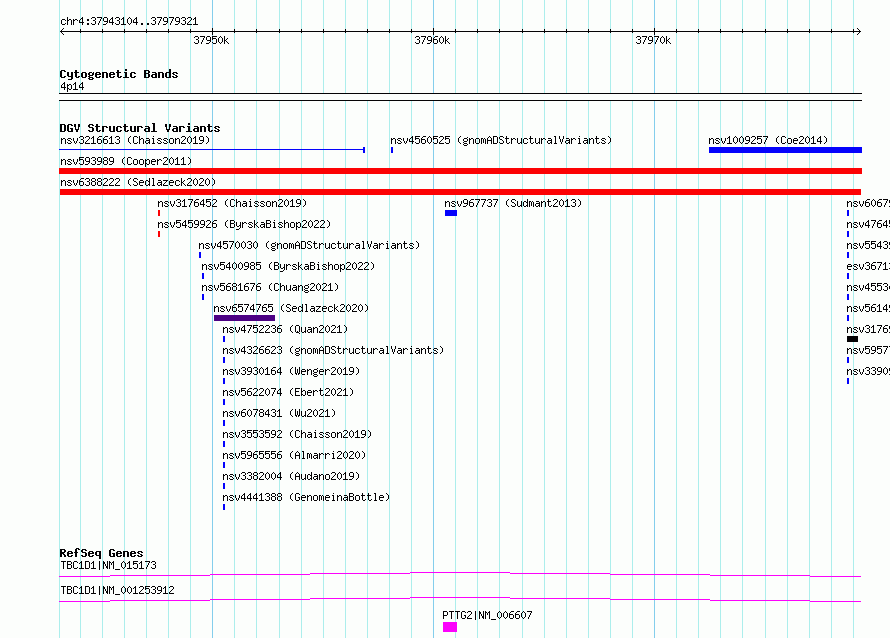Click the 37970k ruler position label
This screenshot has width=890, height=638.
[653, 40]
